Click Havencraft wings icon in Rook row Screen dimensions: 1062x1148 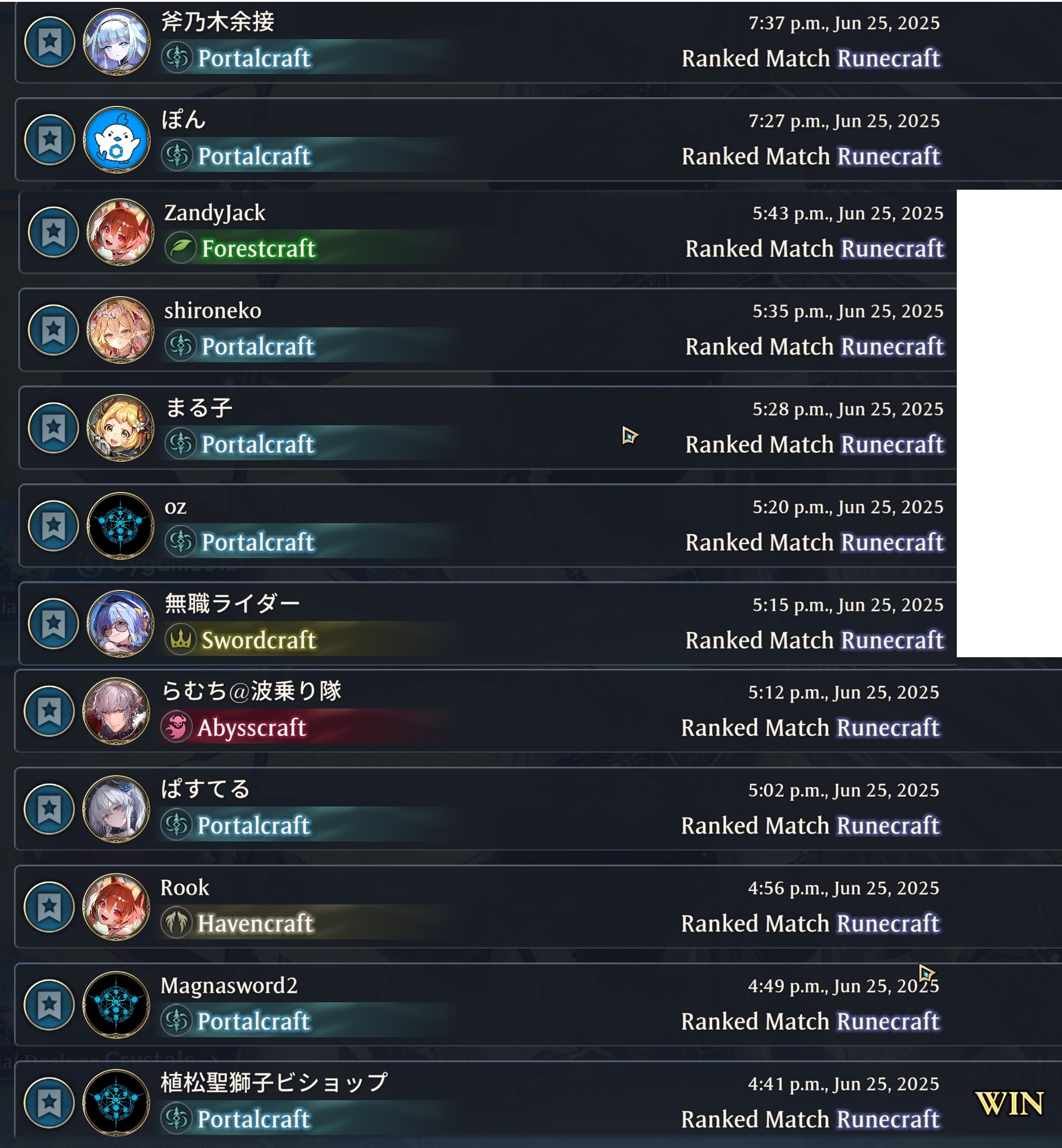pos(176,923)
